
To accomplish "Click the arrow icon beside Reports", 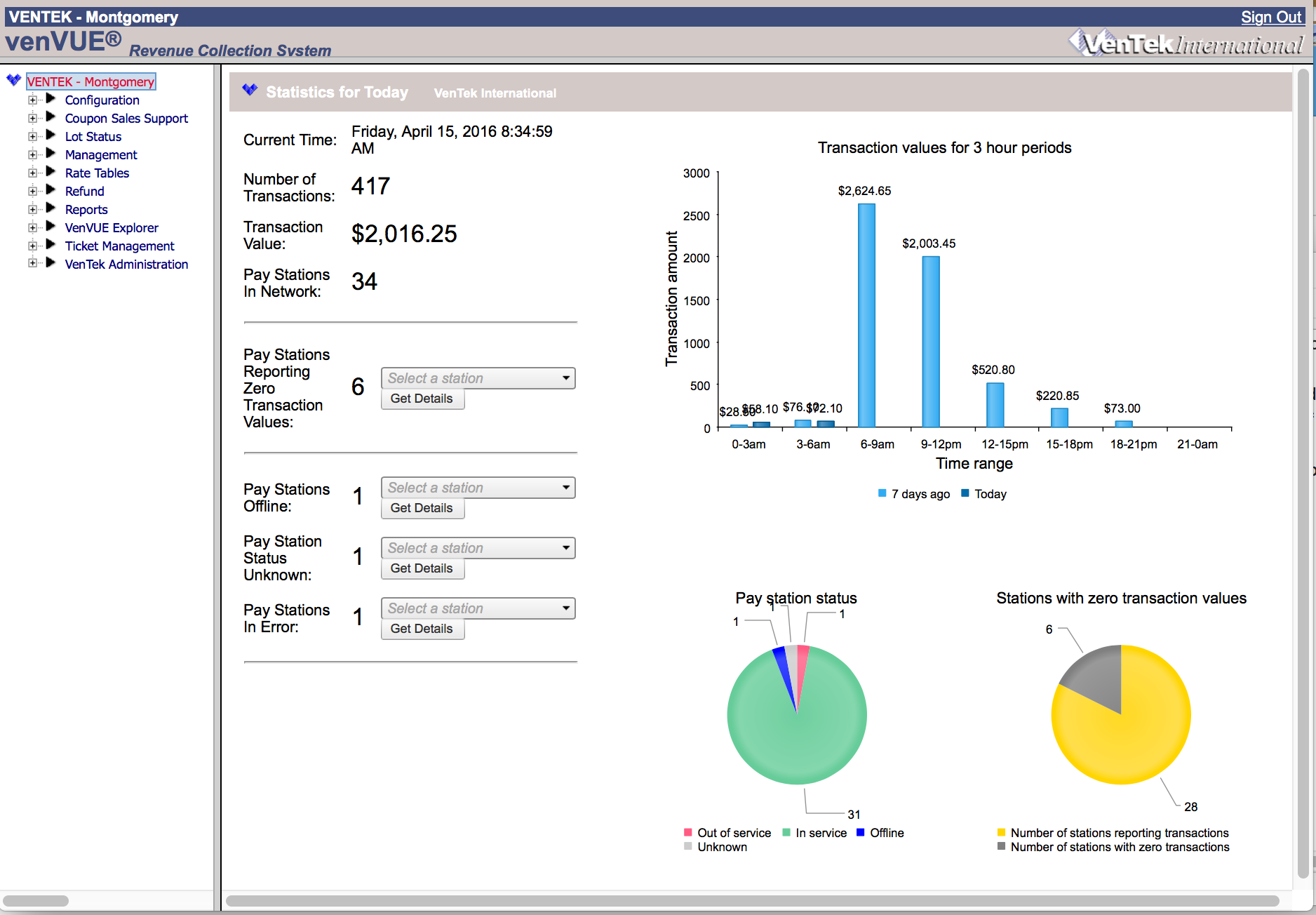I will point(51,208).
